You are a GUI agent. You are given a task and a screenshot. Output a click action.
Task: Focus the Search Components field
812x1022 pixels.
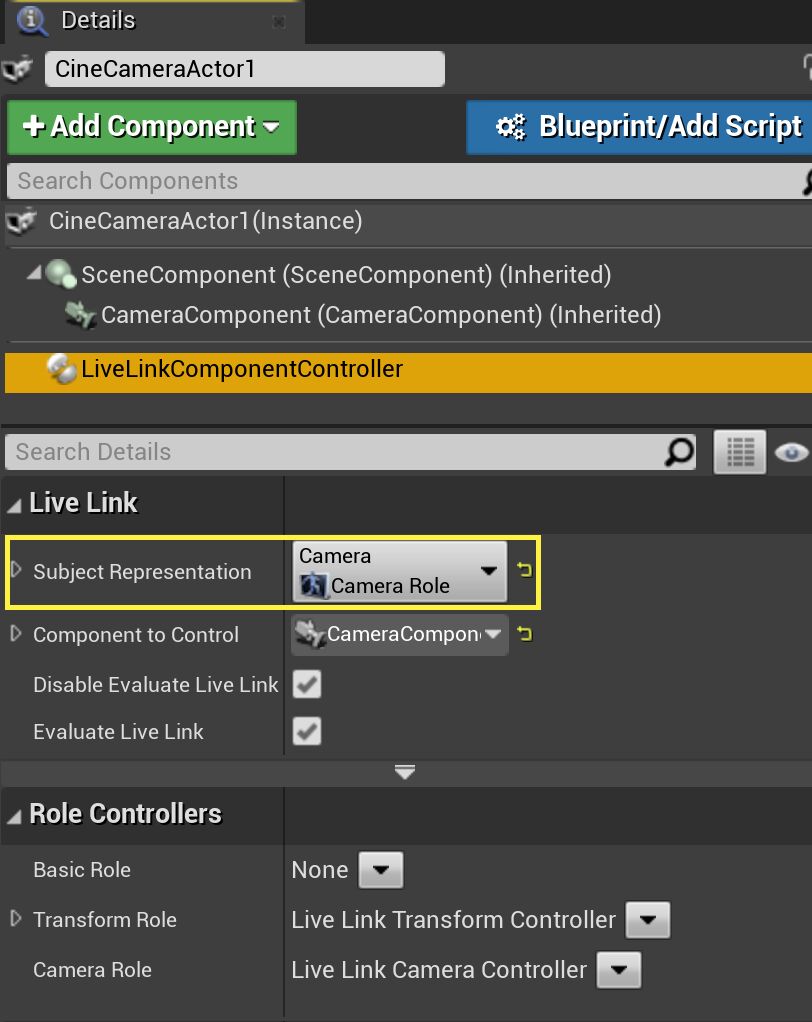click(404, 181)
